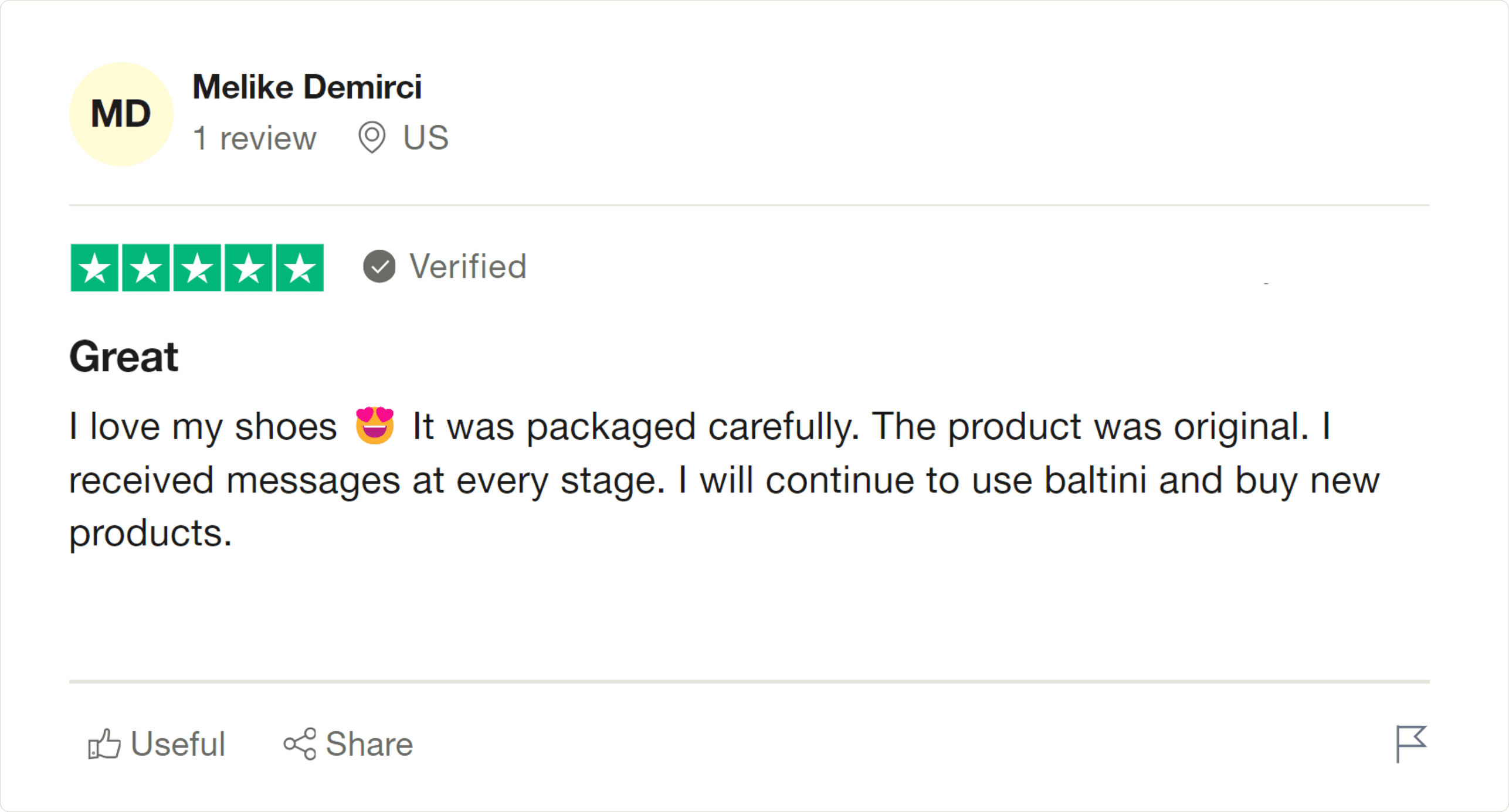Click the fifth green rating star
Viewport: 1509px width, 812px height.
[300, 268]
